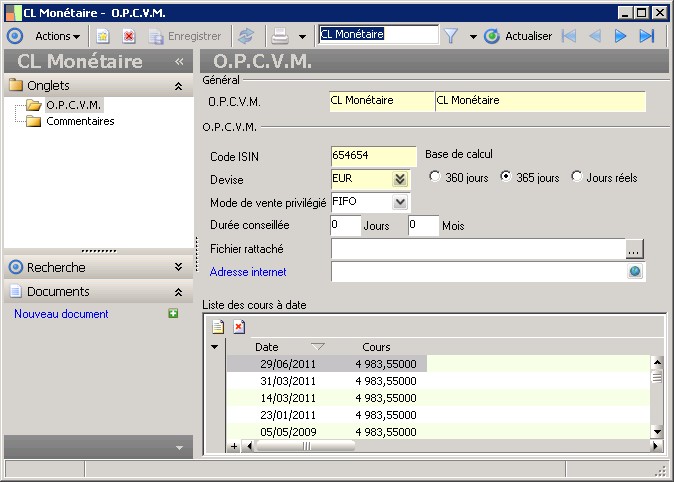Click the globe icon beside Adresse internet
674x482 pixels.
coord(635,272)
